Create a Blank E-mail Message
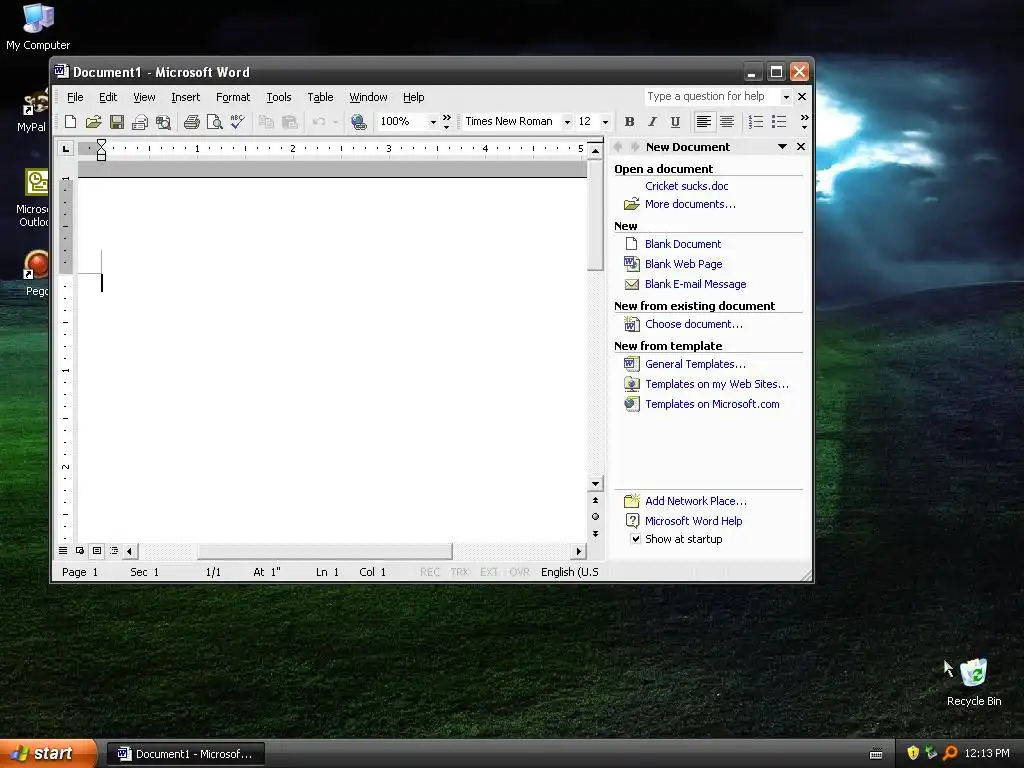This screenshot has width=1024, height=768. point(696,284)
